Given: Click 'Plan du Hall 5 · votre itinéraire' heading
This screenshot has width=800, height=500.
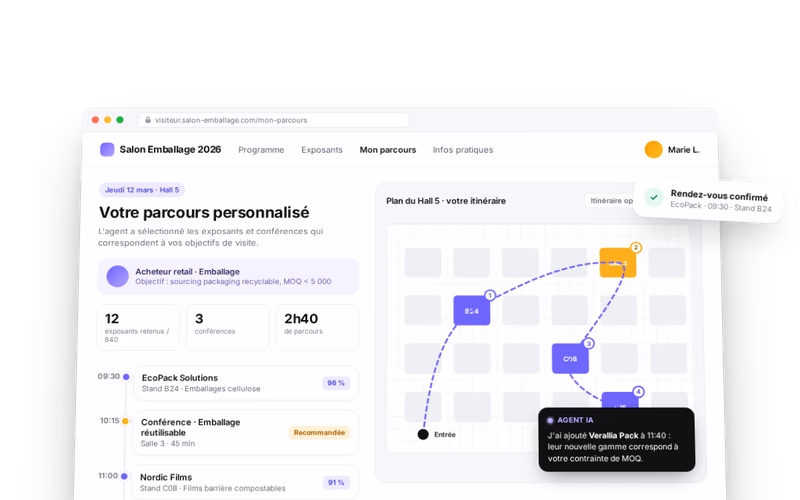Looking at the screenshot, I should pos(446,201).
